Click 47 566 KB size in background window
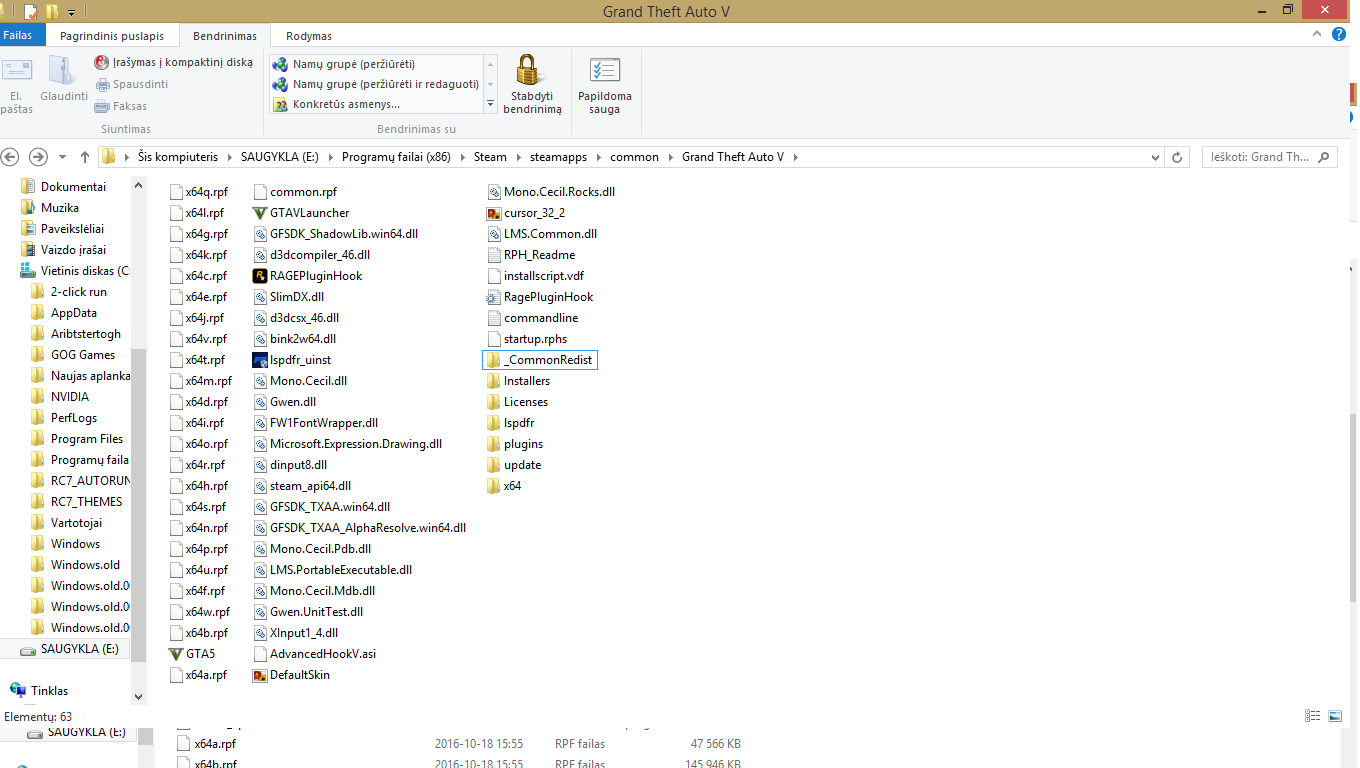The height and width of the screenshot is (768, 1360). click(716, 744)
